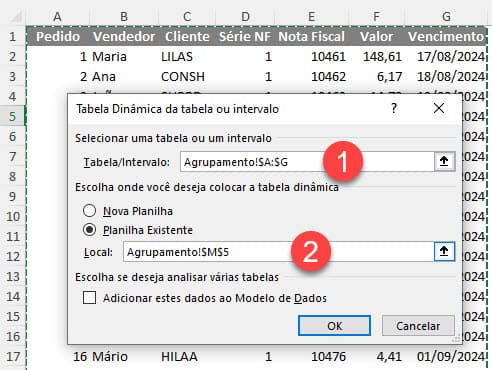Select column B header

[x=124, y=17]
